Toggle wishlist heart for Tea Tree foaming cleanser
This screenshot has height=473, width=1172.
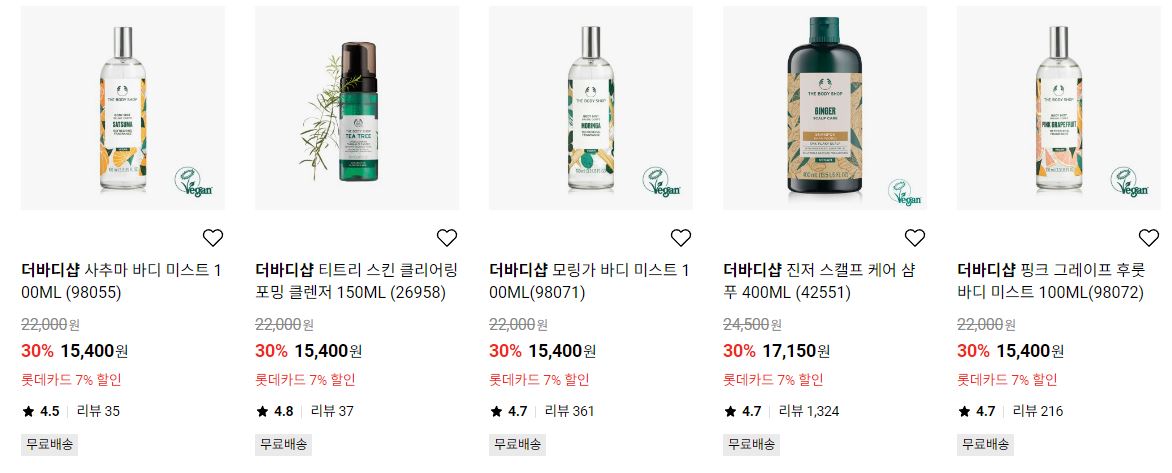[447, 238]
